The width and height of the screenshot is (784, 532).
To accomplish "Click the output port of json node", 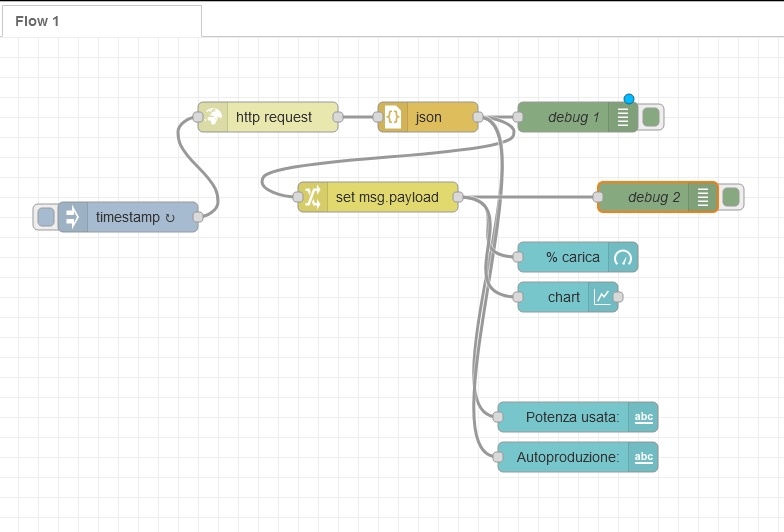I will tap(478, 117).
